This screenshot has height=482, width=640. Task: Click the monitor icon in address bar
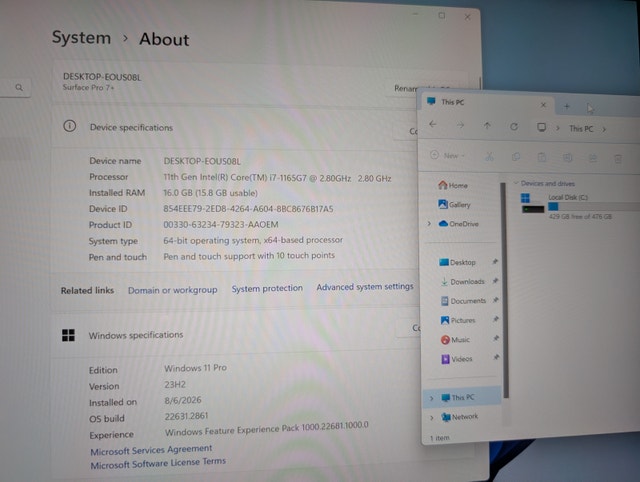tap(541, 127)
